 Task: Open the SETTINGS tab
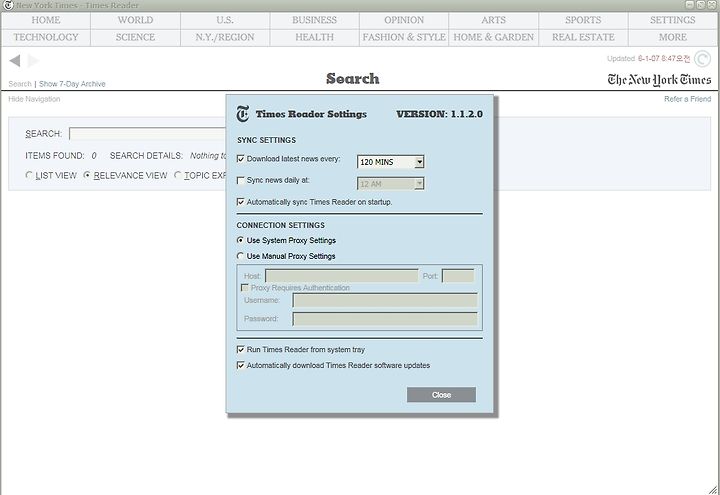coord(673,20)
